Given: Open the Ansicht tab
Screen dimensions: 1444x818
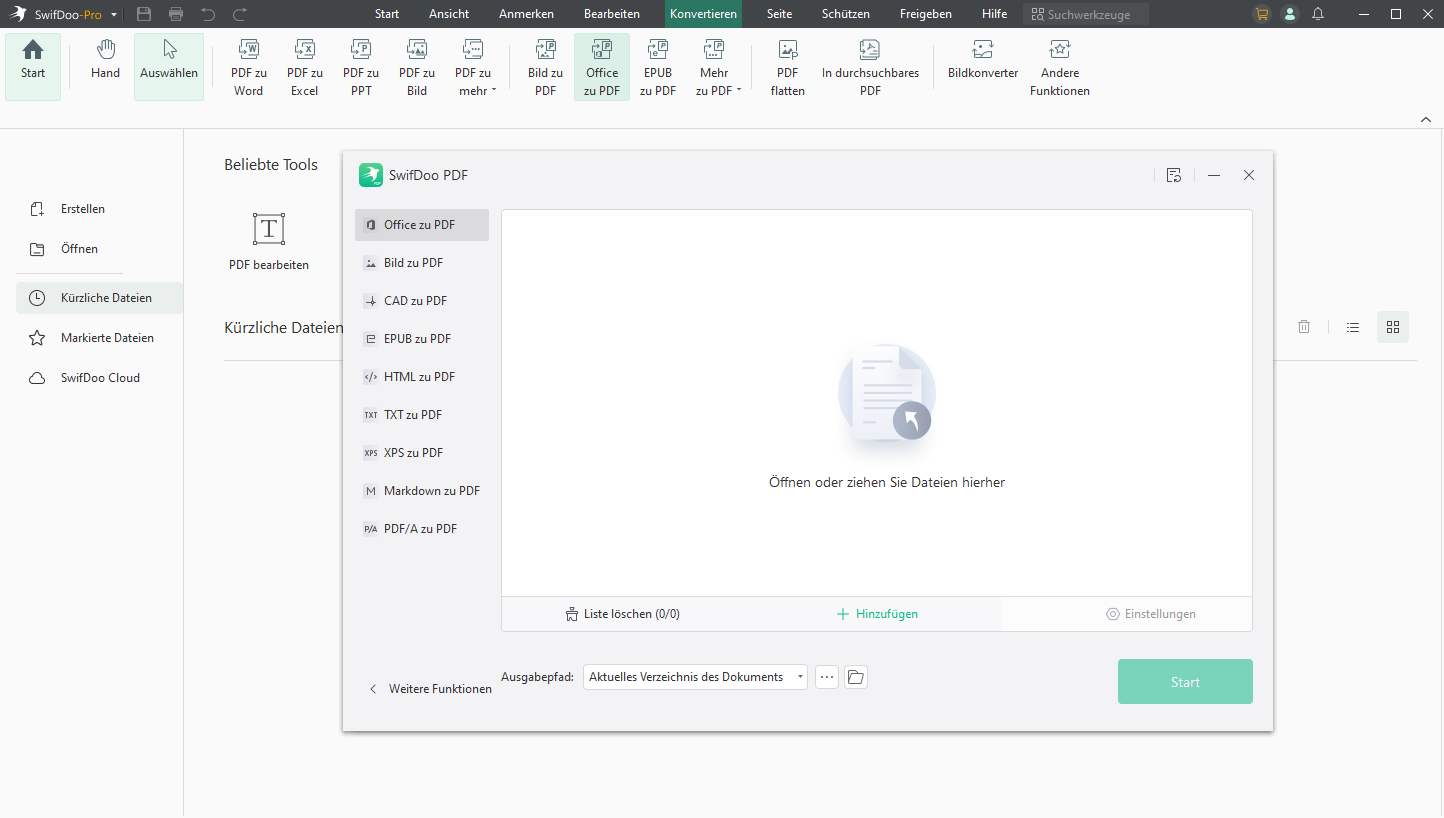Looking at the screenshot, I should 449,14.
